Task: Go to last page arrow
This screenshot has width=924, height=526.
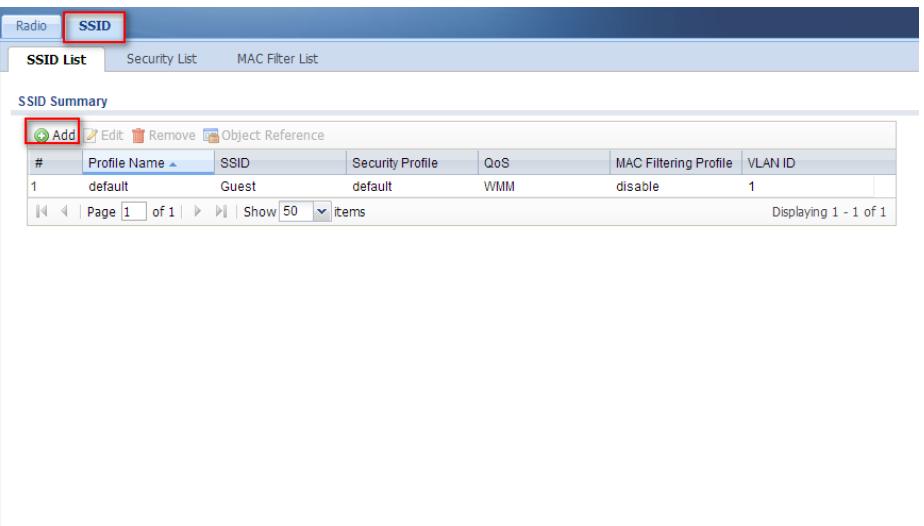Action: (x=221, y=211)
